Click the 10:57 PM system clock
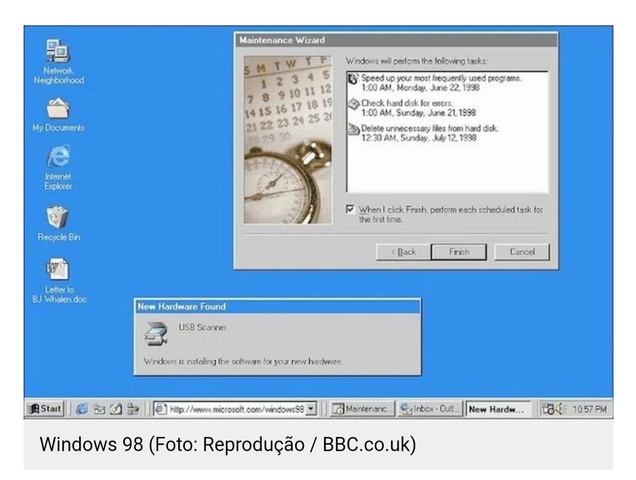This screenshot has width=636, height=480. (589, 409)
